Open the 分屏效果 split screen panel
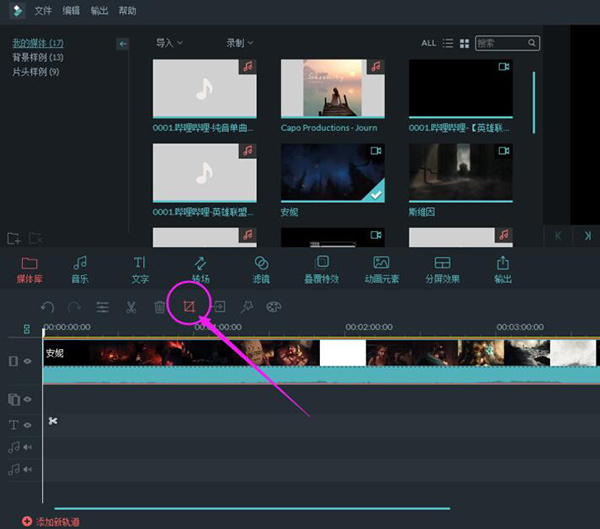 click(441, 269)
